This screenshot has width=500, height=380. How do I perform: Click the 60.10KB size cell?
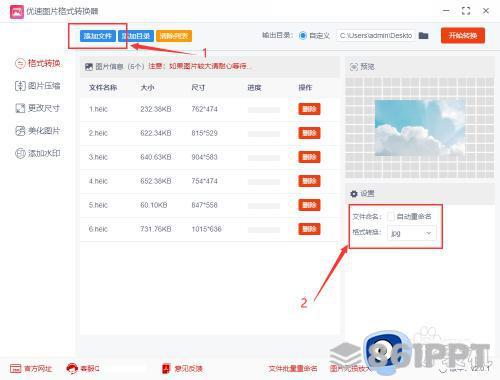[x=154, y=205]
